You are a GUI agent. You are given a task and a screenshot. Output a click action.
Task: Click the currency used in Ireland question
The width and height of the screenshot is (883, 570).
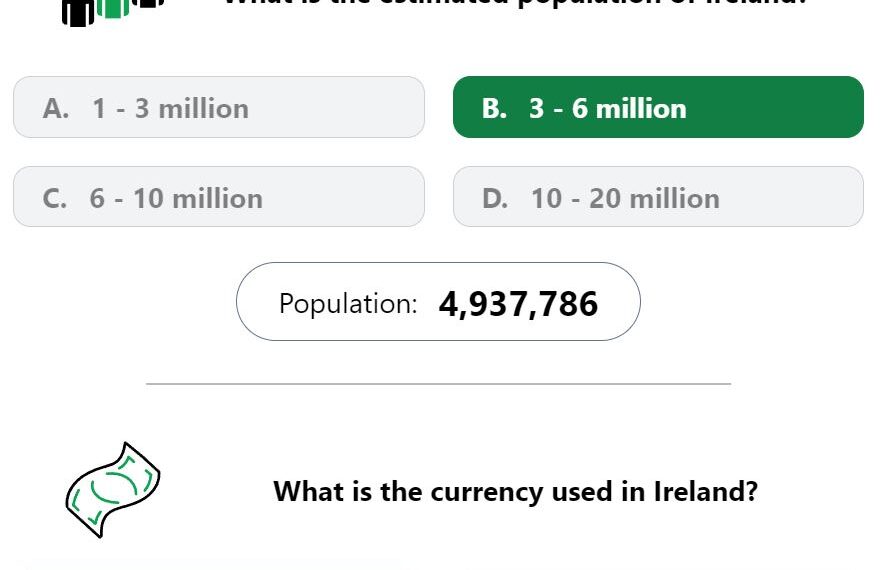pos(515,492)
